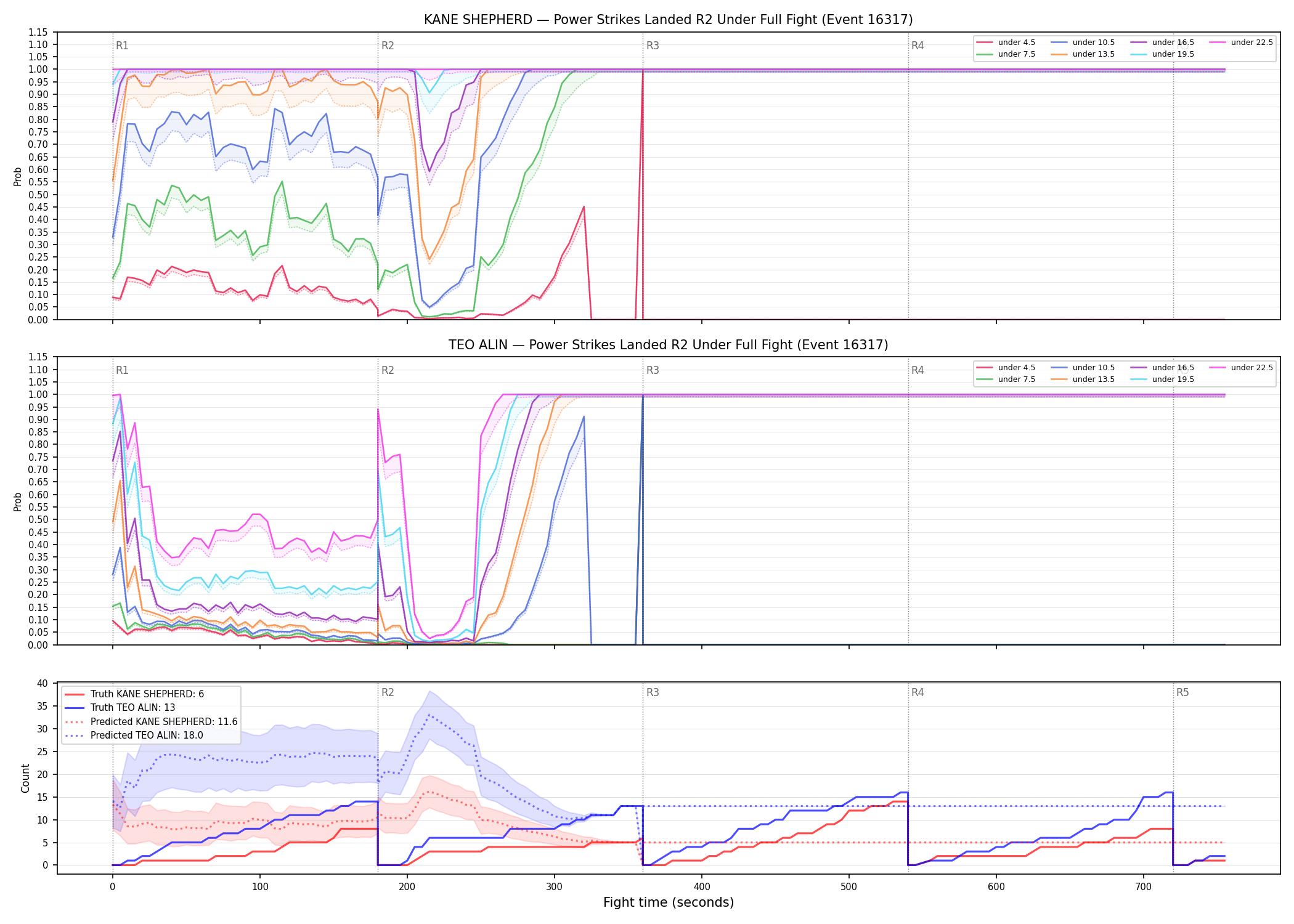Click the x-axis tick label 600

(x=996, y=887)
